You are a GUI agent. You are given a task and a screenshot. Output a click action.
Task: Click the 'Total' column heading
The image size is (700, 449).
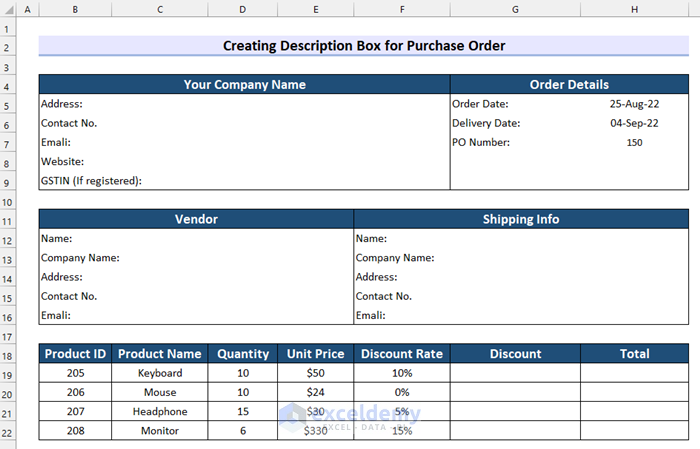(x=634, y=353)
